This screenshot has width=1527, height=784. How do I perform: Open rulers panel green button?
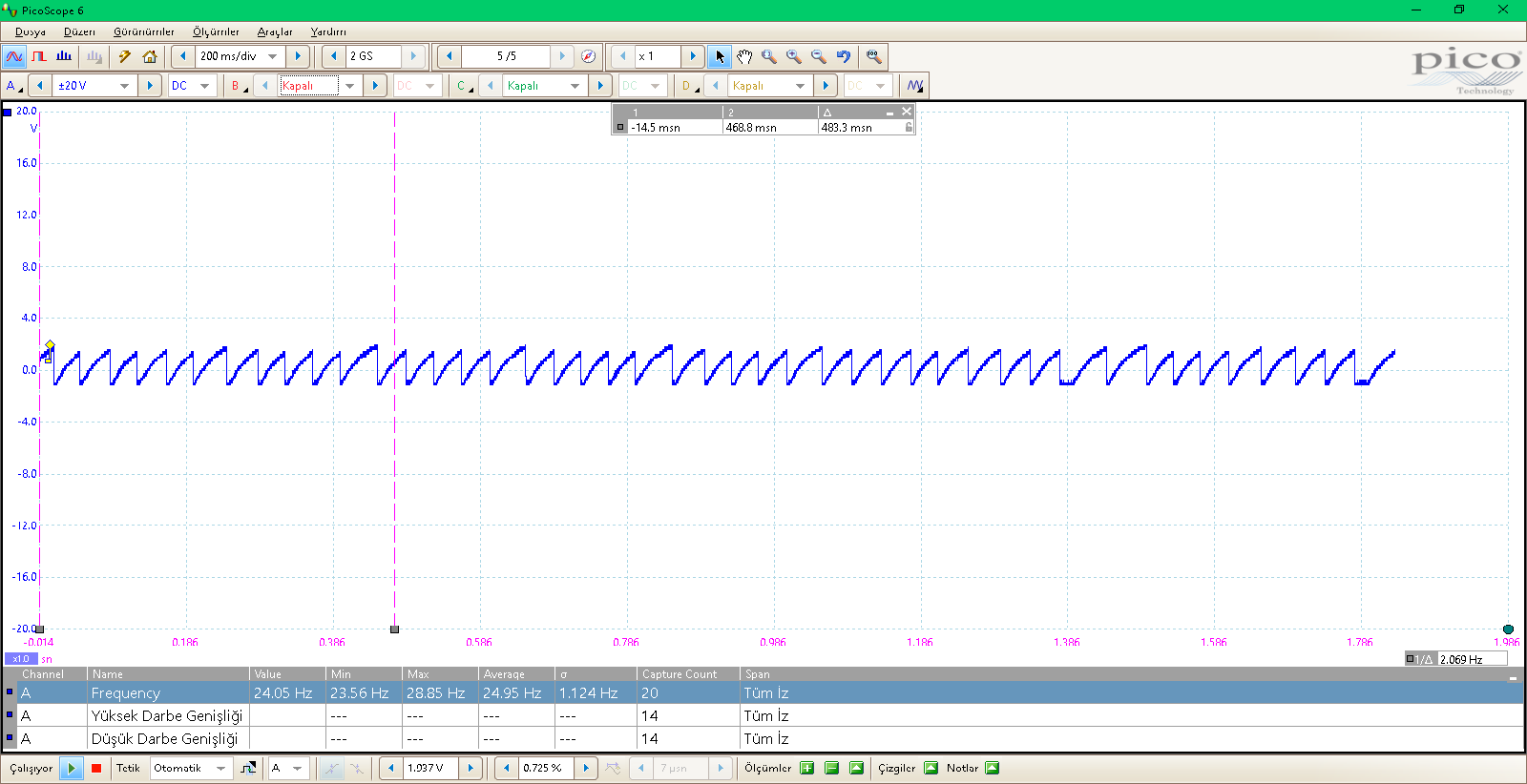coord(931,768)
